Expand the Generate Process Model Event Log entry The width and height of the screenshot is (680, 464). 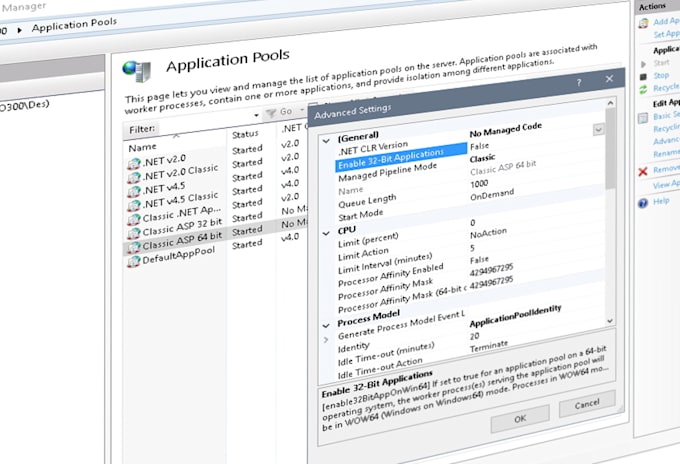326,340
